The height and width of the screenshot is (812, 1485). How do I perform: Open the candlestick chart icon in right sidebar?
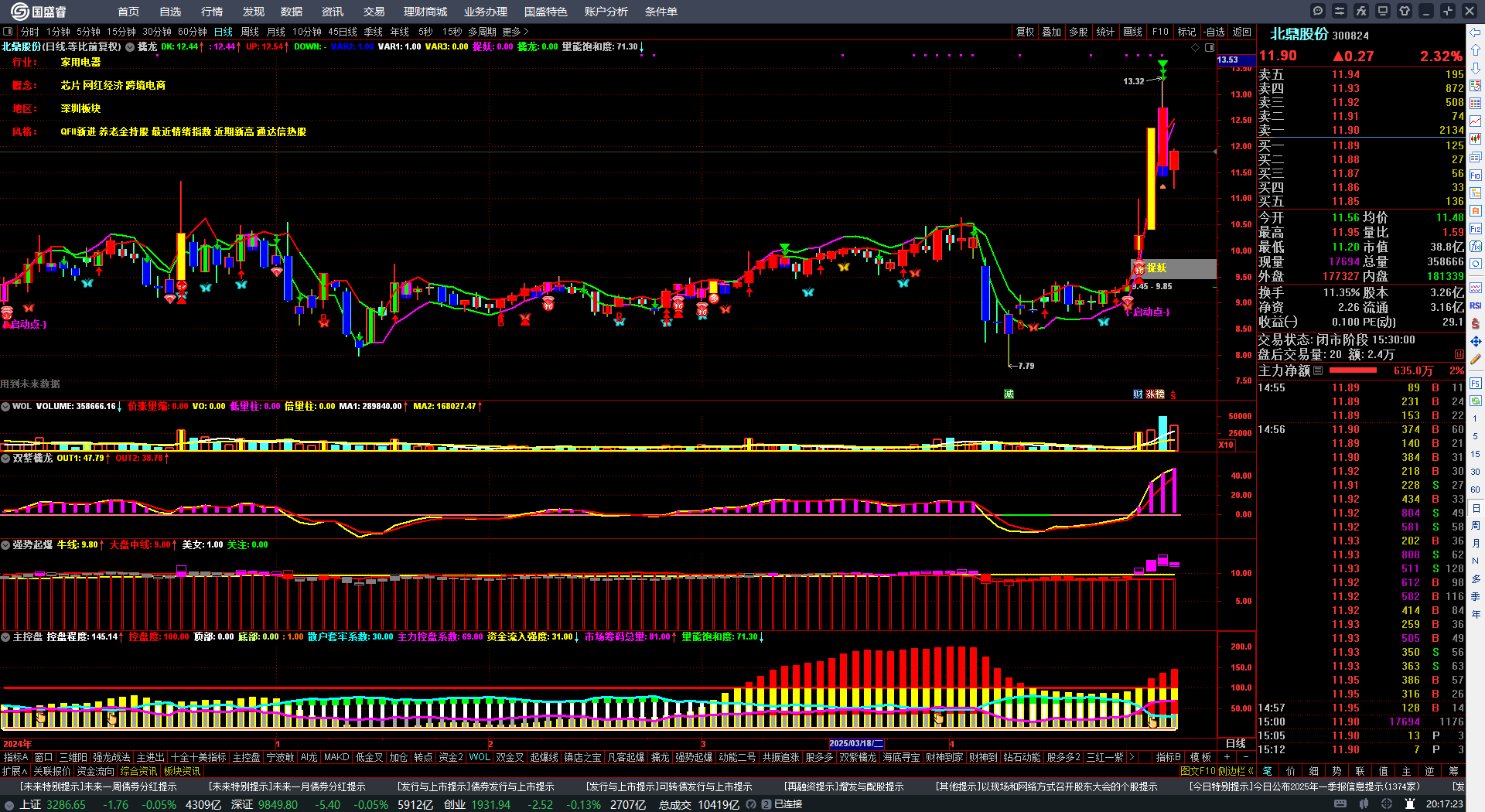pyautogui.click(x=1476, y=139)
